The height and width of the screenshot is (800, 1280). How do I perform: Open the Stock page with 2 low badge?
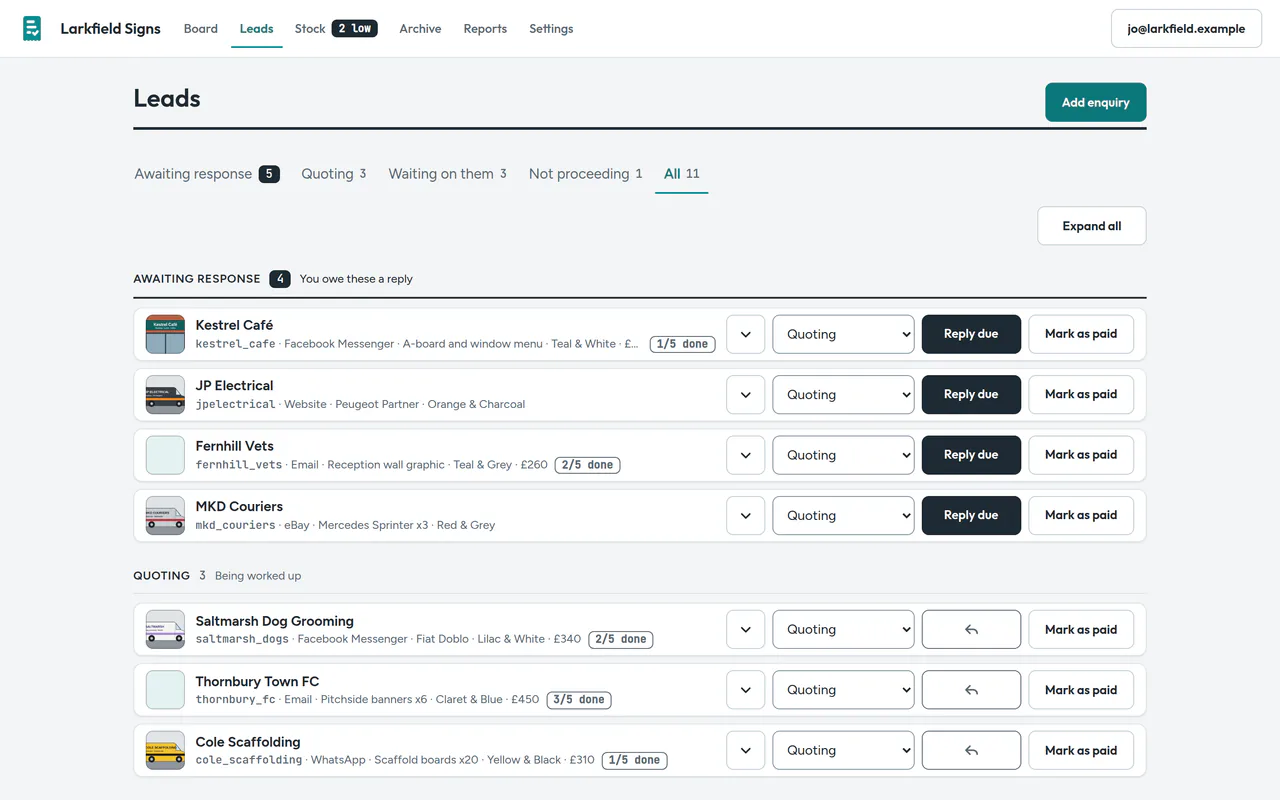336,29
